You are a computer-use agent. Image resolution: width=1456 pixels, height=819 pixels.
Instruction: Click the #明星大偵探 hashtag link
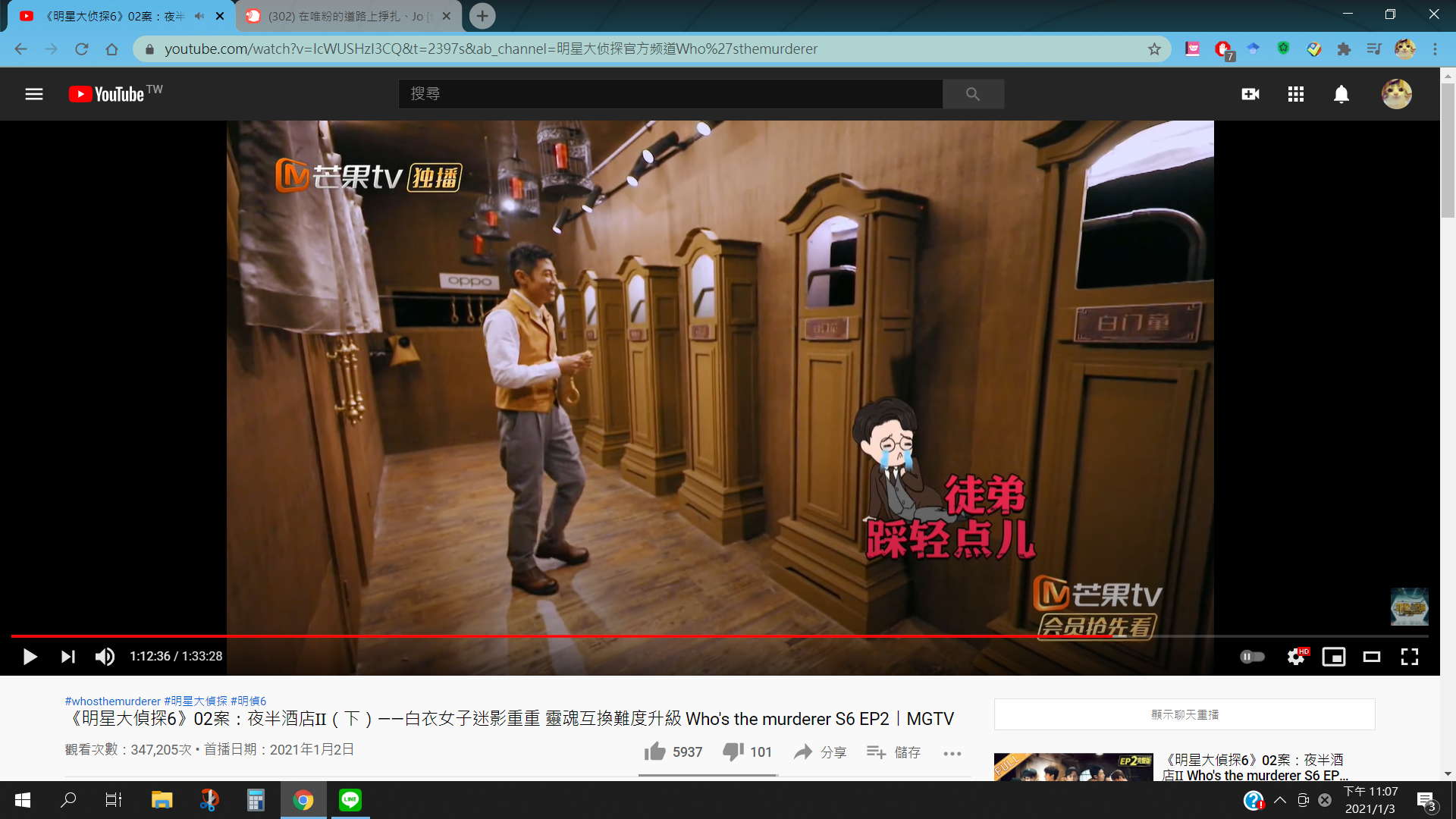[x=196, y=701]
